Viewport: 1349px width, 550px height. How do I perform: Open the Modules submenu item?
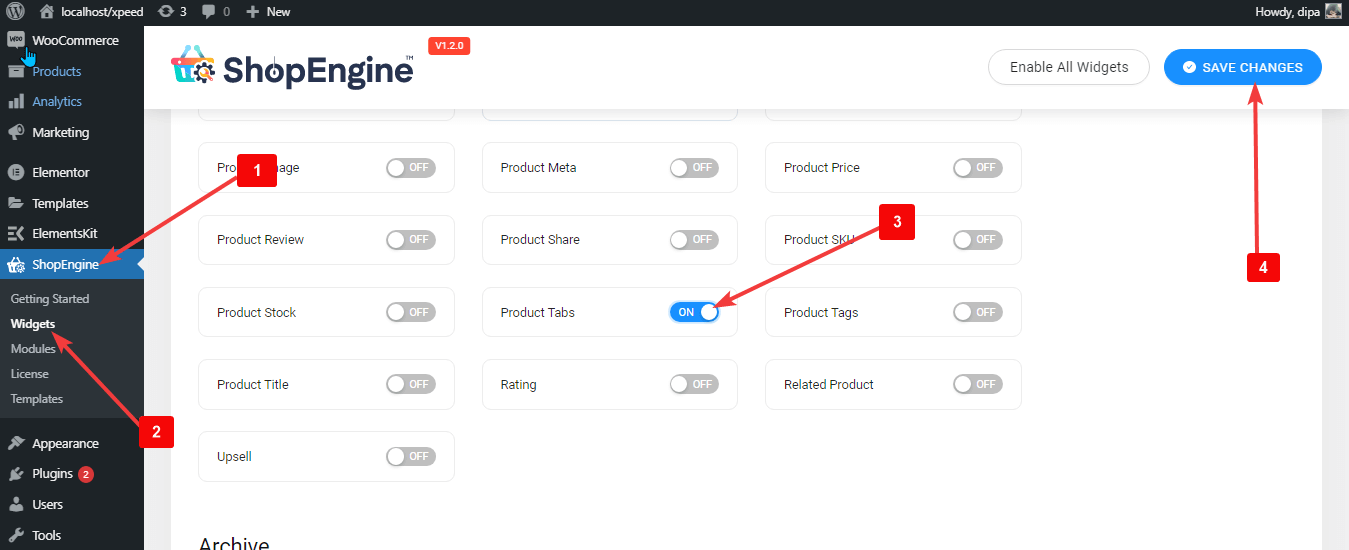click(x=33, y=349)
